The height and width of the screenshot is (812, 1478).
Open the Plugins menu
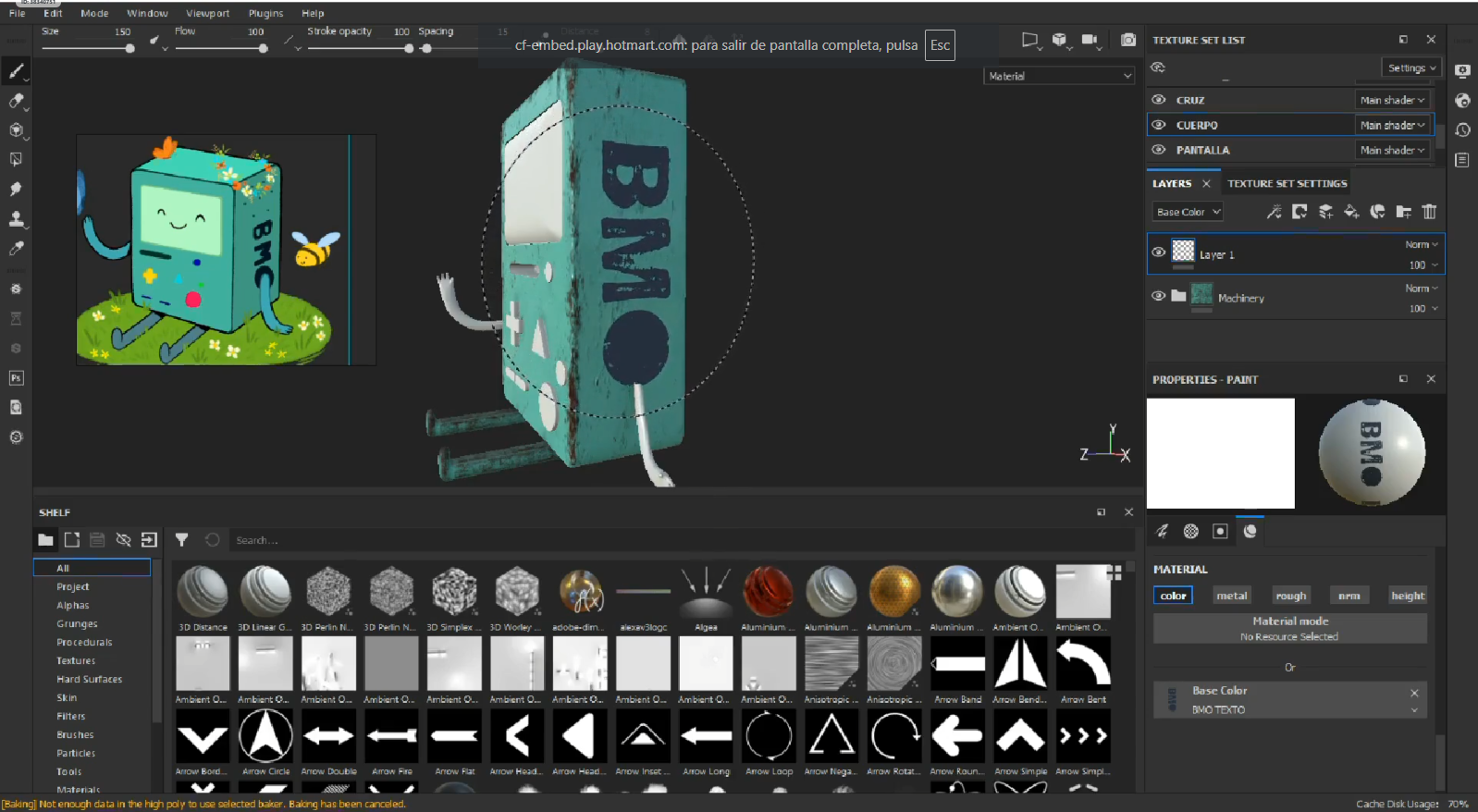click(265, 13)
